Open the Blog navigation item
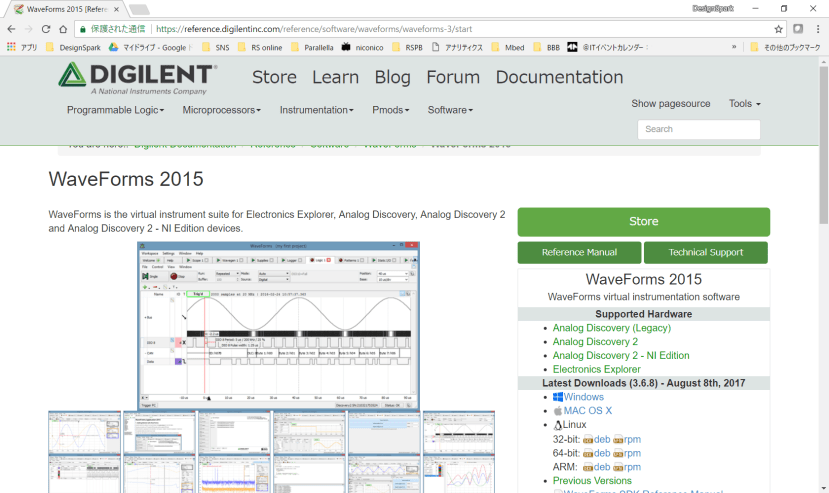This screenshot has width=829, height=493. [393, 77]
